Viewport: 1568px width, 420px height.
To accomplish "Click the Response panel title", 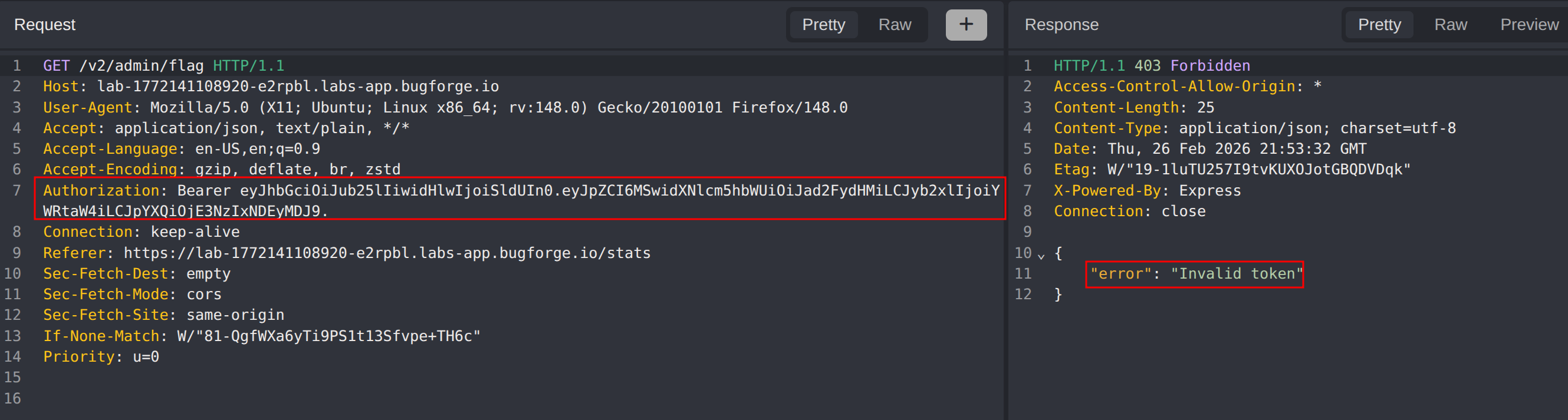I will 1061,25.
